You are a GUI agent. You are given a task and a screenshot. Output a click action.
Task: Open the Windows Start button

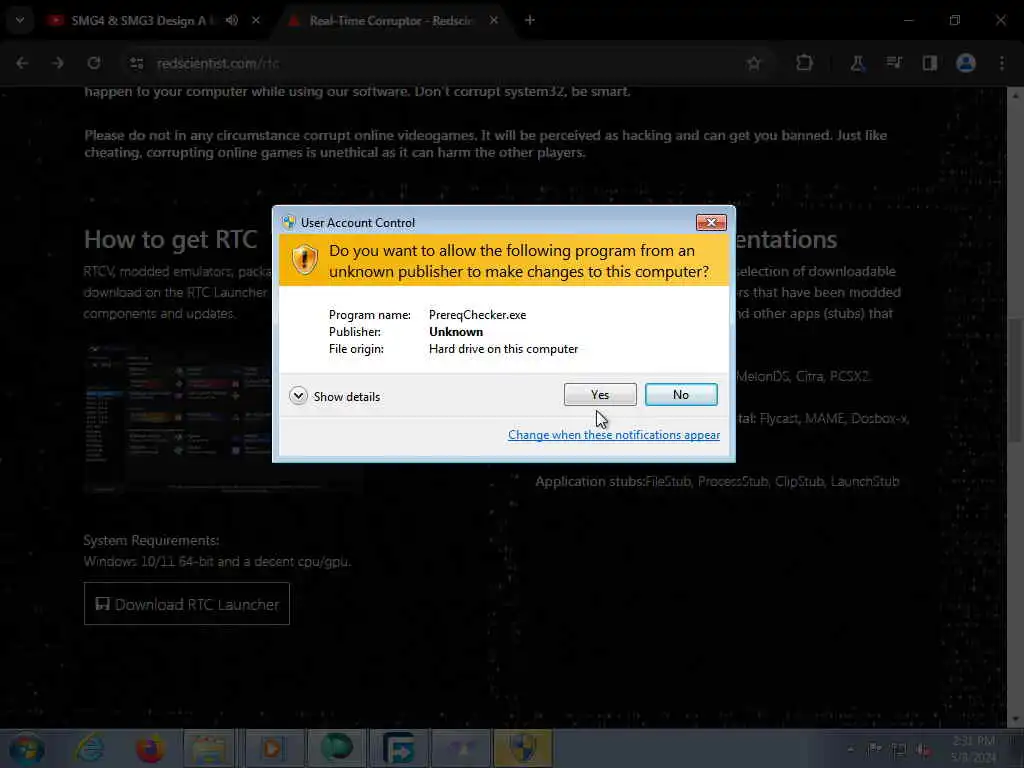pos(27,748)
